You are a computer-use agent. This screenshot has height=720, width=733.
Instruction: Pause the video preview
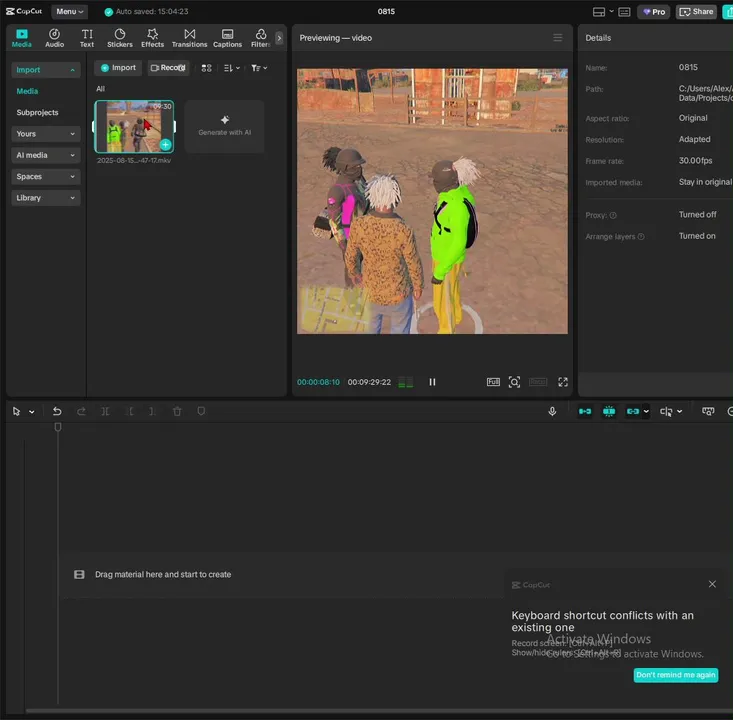(432, 382)
